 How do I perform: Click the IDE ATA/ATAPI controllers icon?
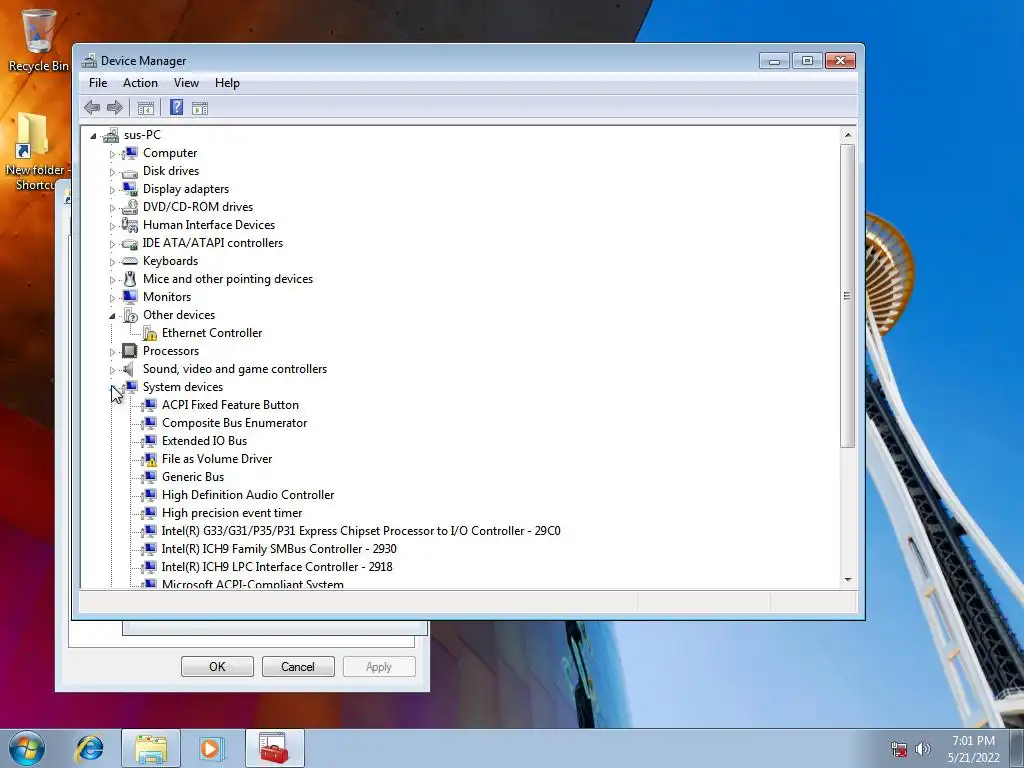coord(130,243)
